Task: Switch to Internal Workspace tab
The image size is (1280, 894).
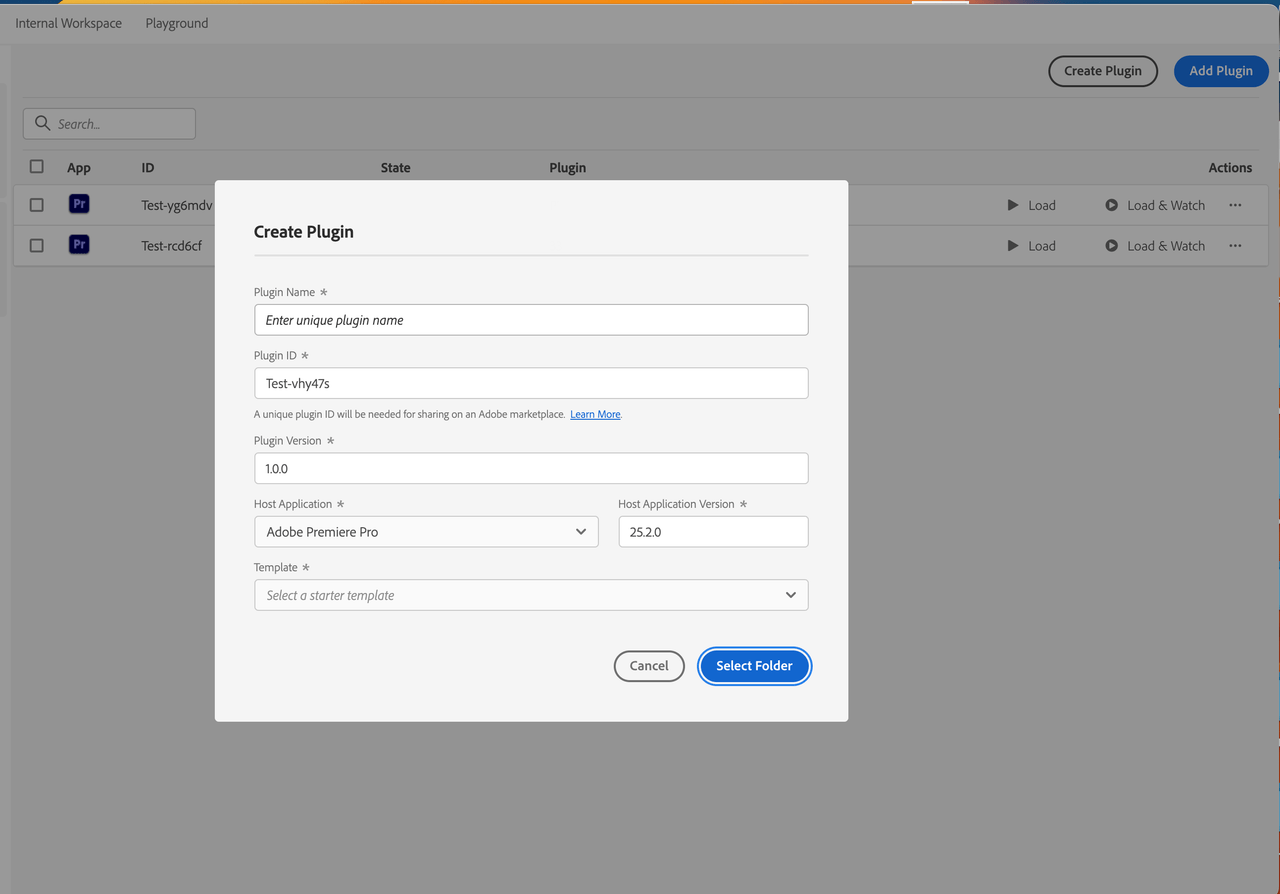Action: tap(68, 23)
